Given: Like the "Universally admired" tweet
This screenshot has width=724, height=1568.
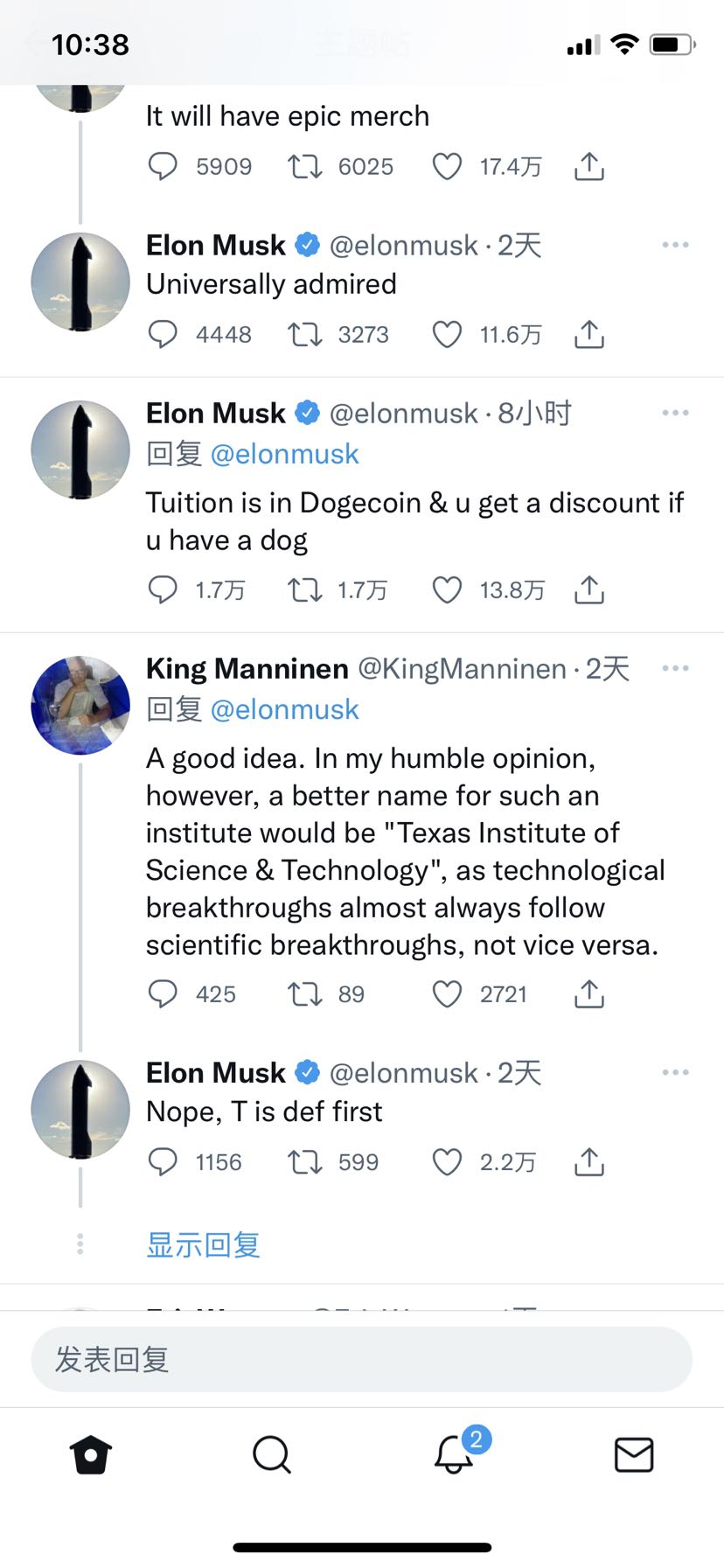Looking at the screenshot, I should click(x=447, y=334).
